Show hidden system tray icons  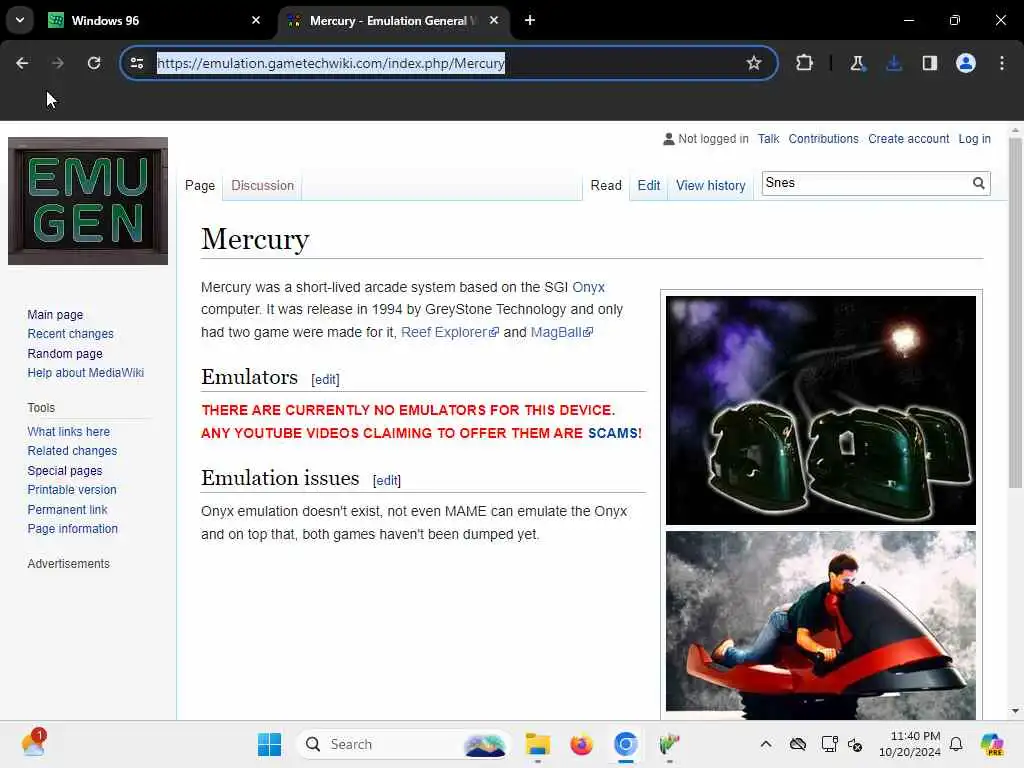click(x=766, y=744)
